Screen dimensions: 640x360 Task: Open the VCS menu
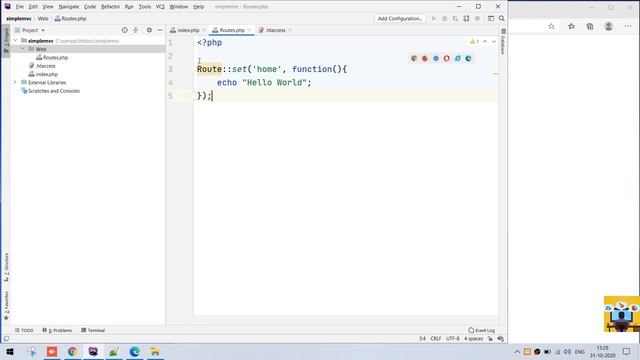point(160,7)
